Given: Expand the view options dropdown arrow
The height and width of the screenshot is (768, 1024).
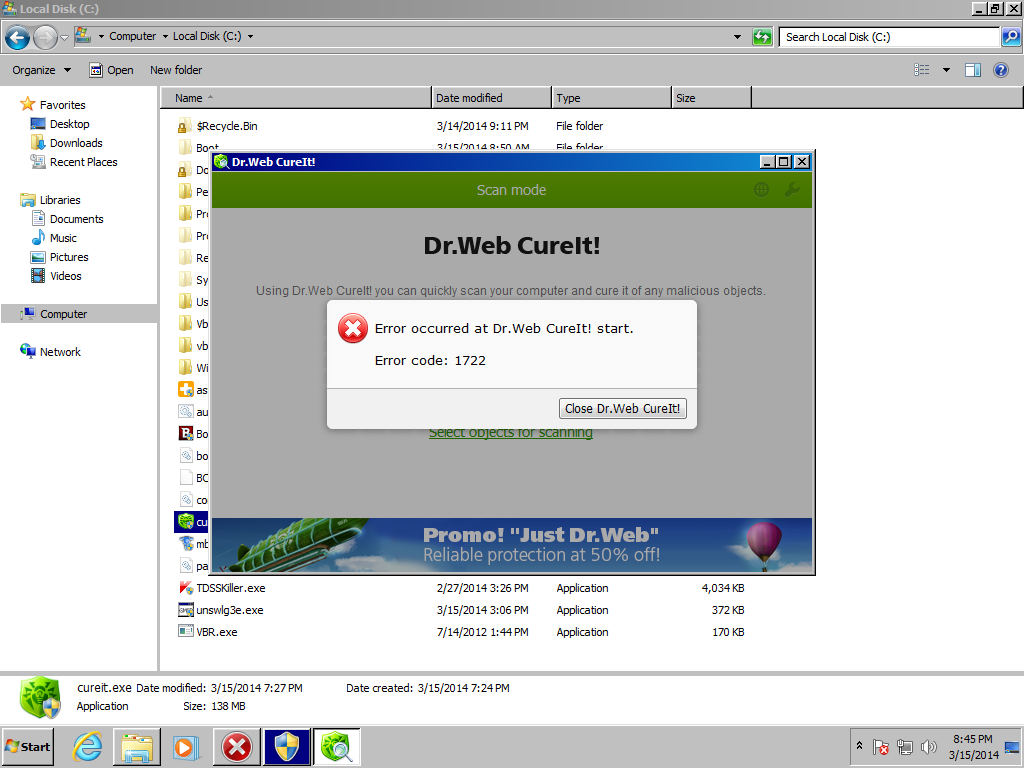Looking at the screenshot, I should point(946,70).
